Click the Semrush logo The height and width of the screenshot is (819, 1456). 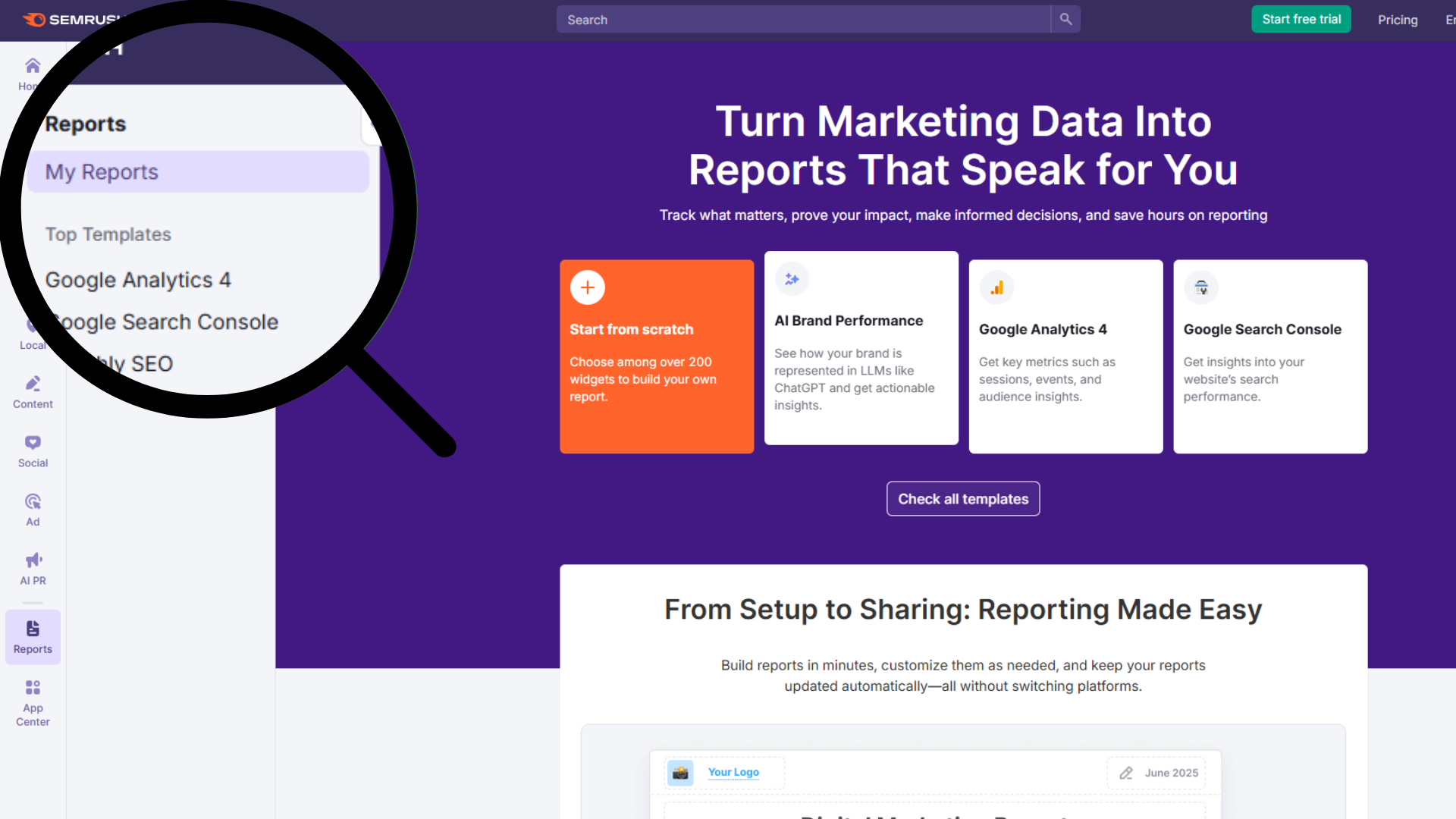pyautogui.click(x=68, y=20)
